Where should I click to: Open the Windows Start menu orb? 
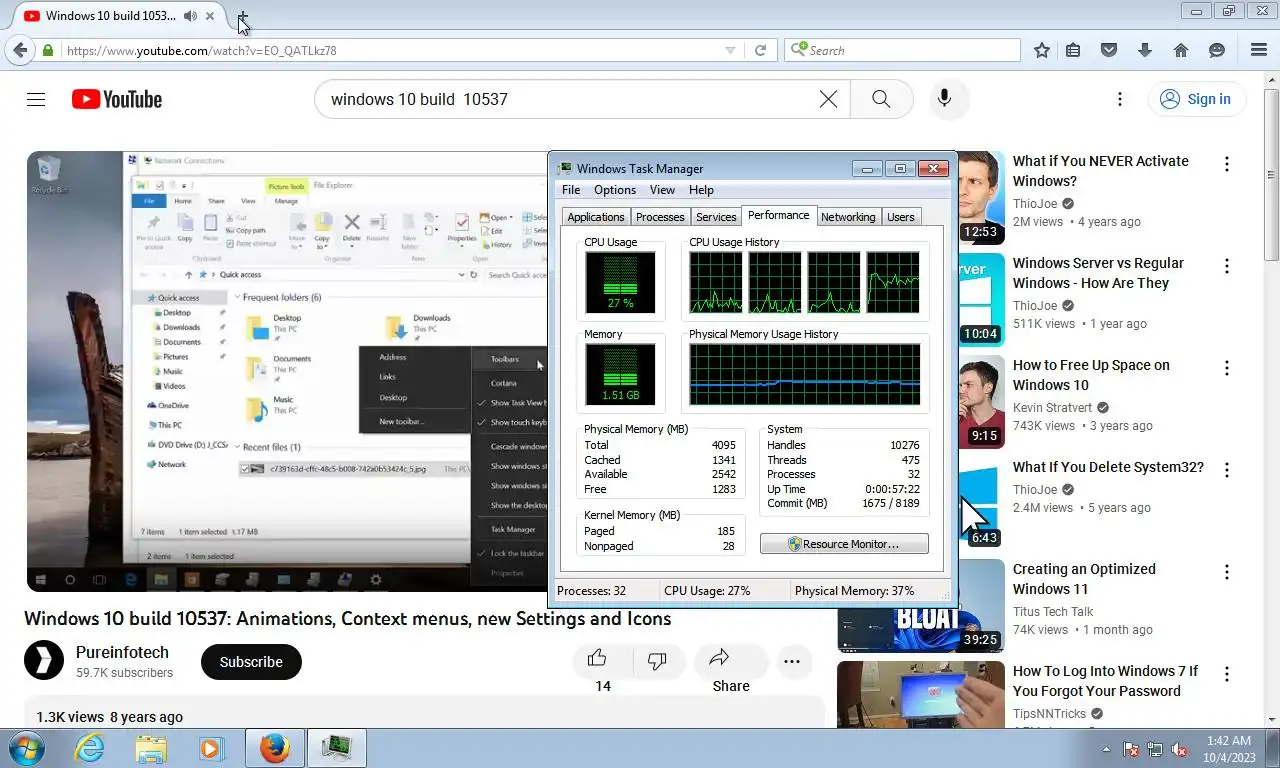pos(26,748)
